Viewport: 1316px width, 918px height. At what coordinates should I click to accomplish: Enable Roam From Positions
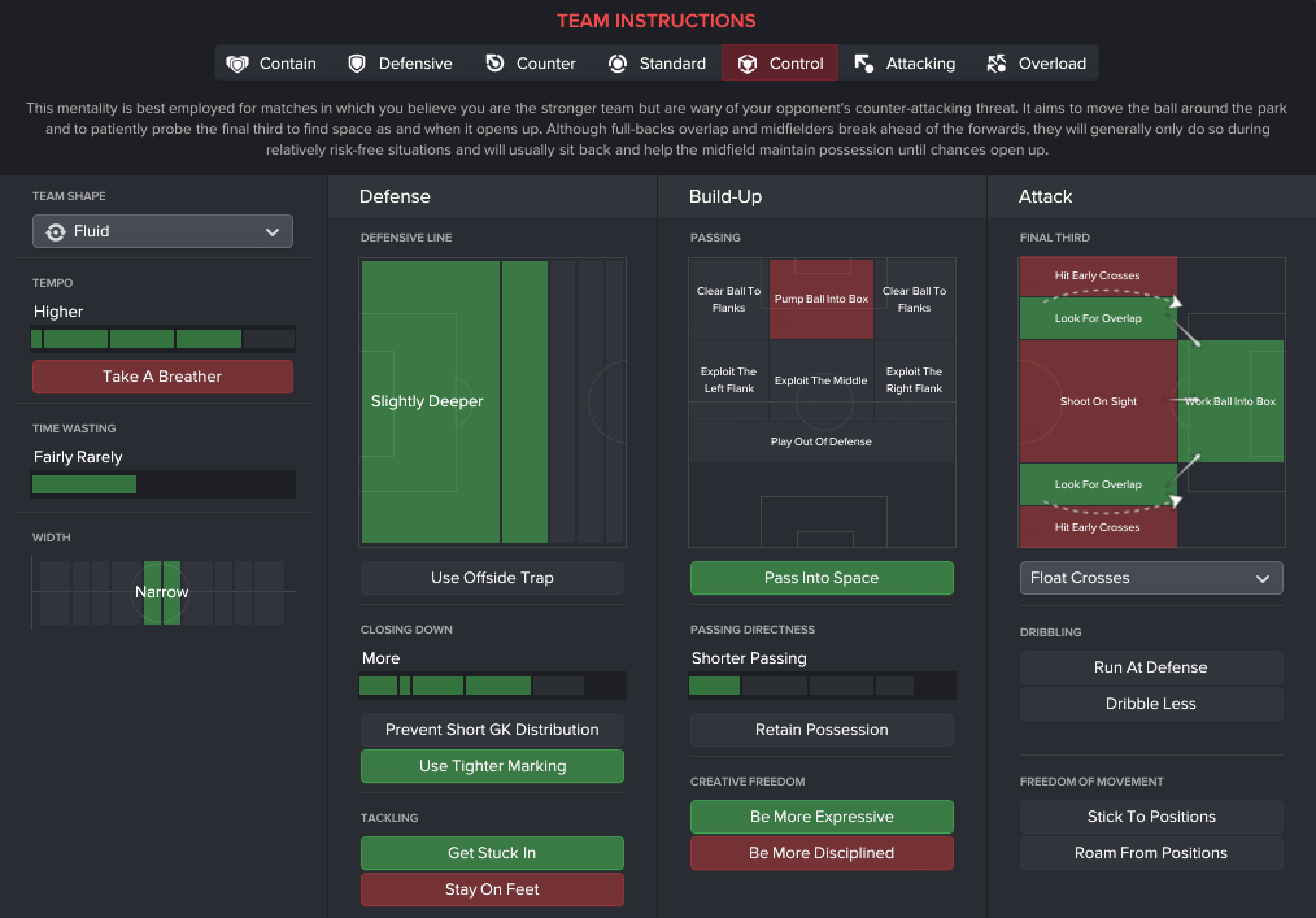click(x=1151, y=853)
